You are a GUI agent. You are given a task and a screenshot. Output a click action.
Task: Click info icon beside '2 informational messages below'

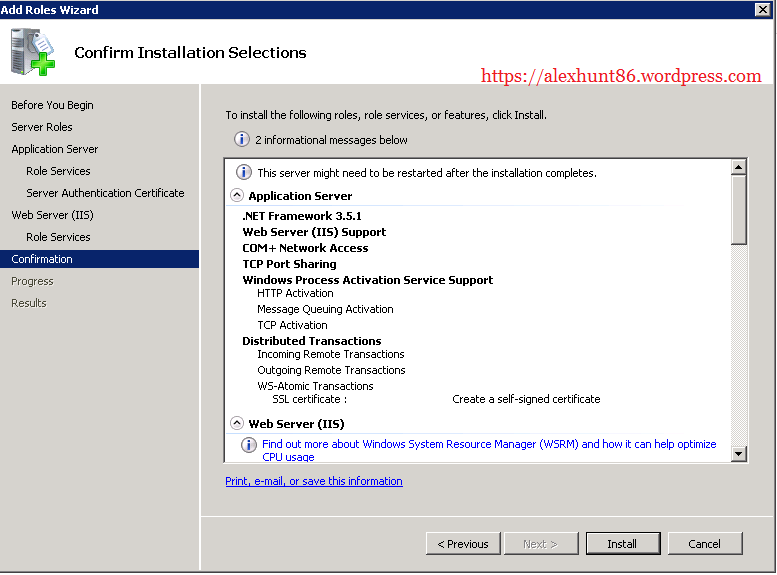241,140
